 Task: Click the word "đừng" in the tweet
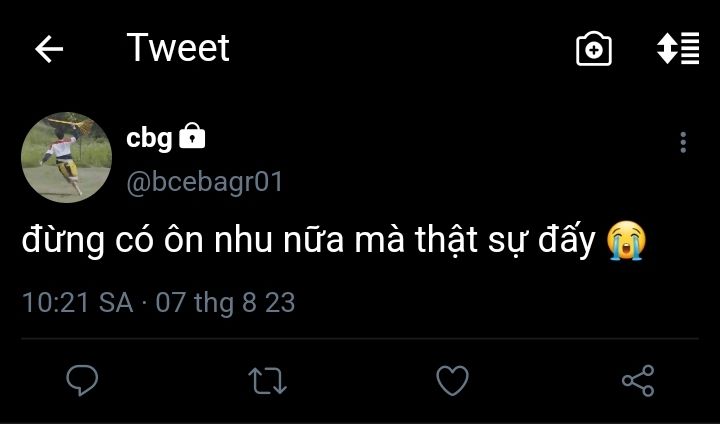point(56,242)
